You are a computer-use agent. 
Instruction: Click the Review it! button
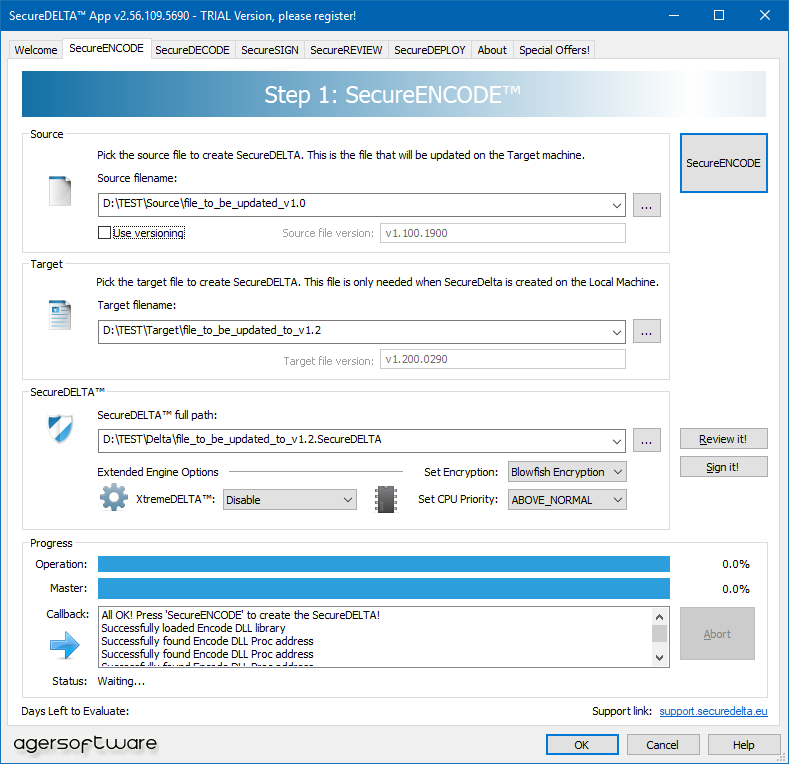pos(724,439)
